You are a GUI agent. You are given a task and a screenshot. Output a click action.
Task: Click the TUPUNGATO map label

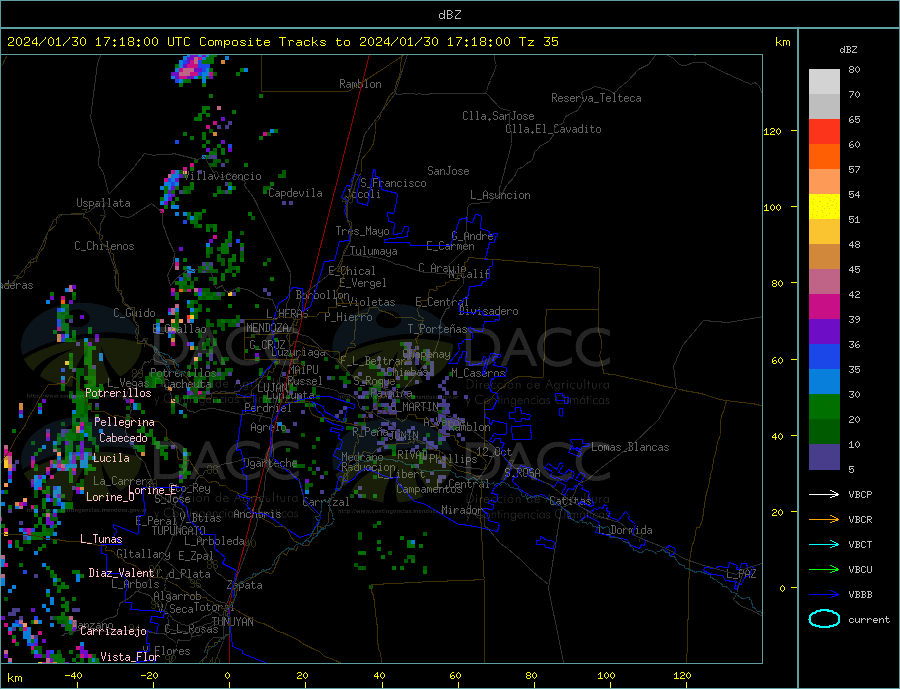[179, 531]
